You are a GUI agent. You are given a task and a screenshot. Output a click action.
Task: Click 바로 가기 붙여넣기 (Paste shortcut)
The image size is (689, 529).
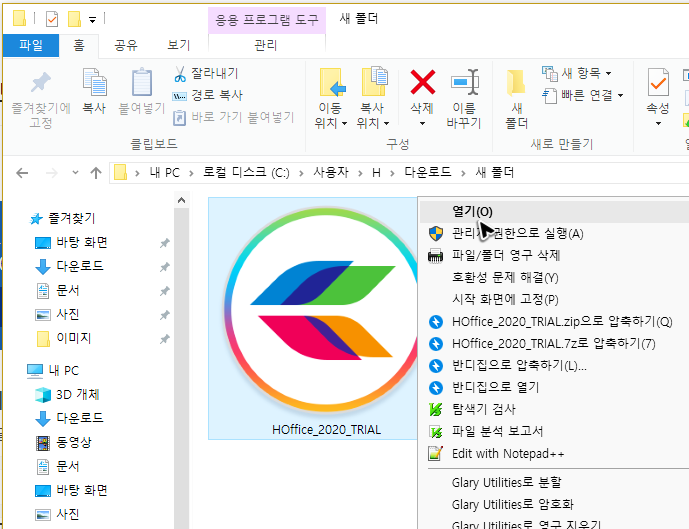pos(233,117)
